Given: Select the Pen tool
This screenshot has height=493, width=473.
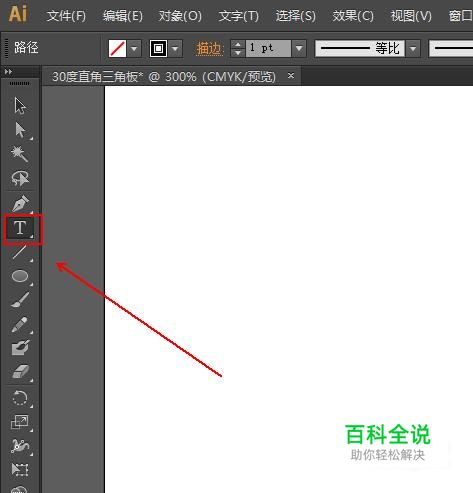Looking at the screenshot, I should (x=20, y=203).
